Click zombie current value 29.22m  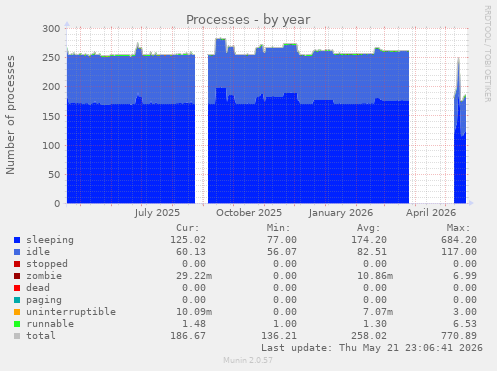pyautogui.click(x=194, y=276)
